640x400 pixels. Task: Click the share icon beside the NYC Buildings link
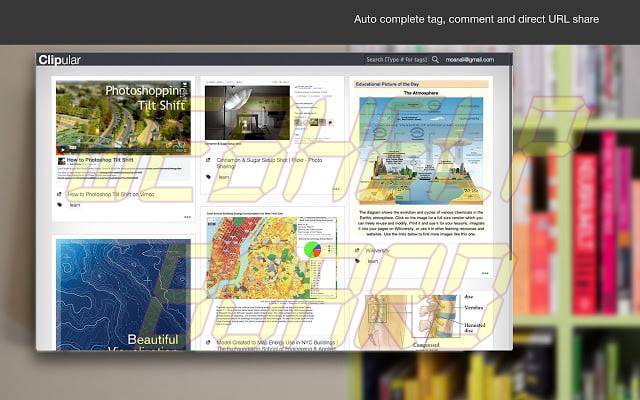[x=208, y=342]
